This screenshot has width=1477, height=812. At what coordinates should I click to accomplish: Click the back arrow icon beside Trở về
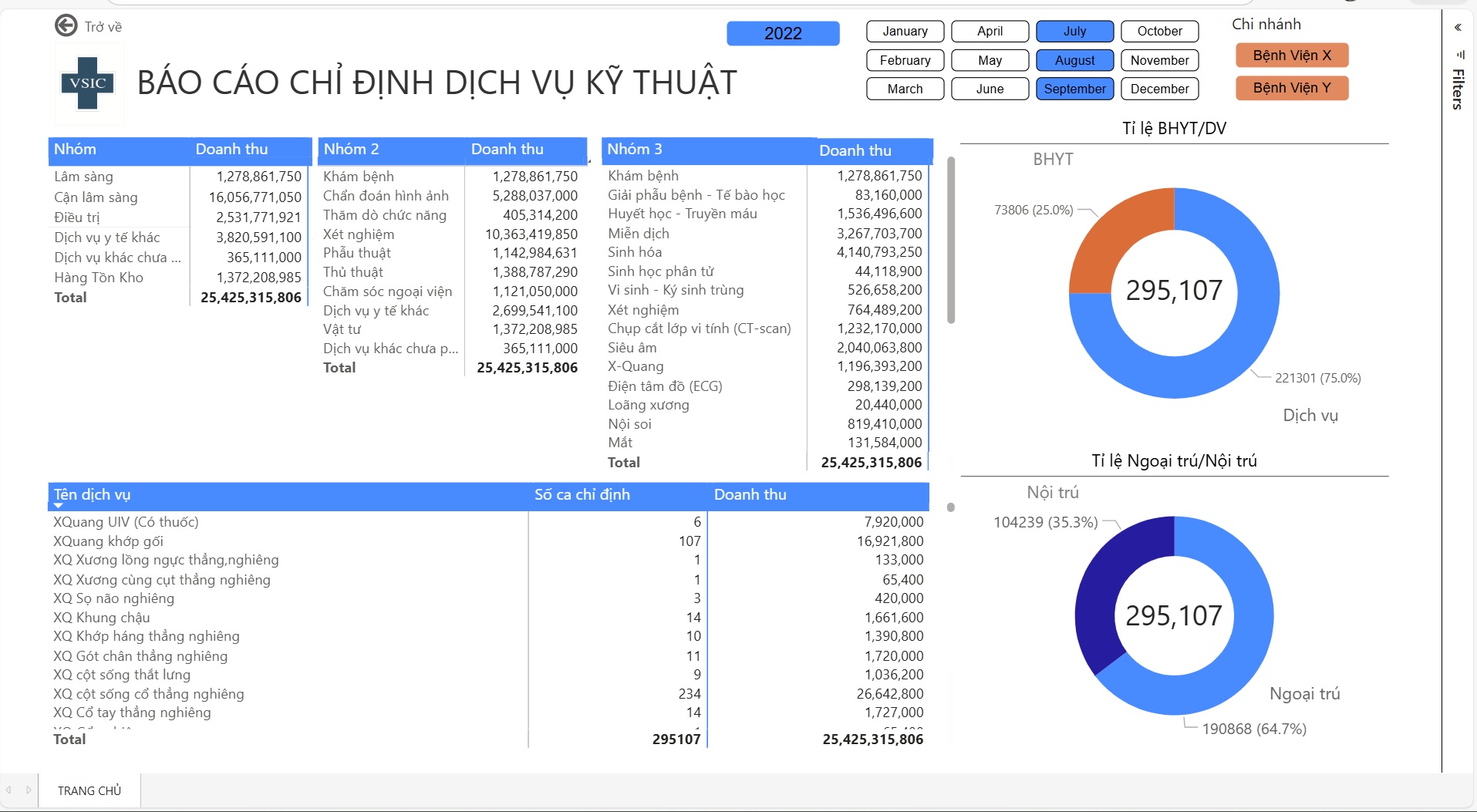[x=66, y=26]
